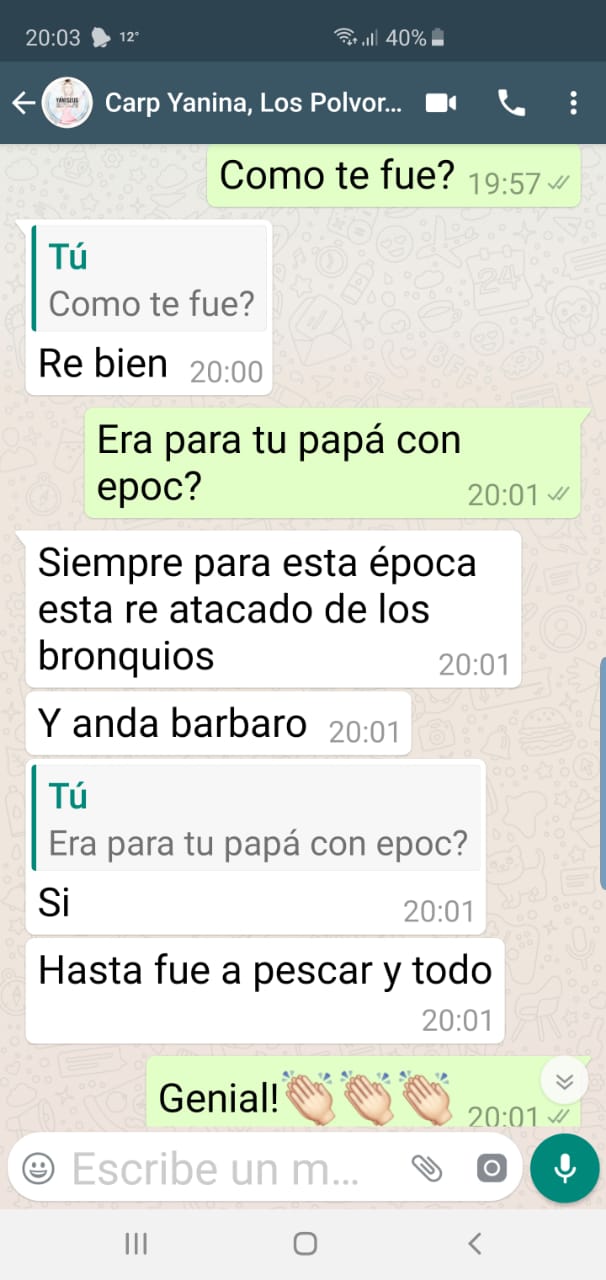Tap the Android navigation back button
The image size is (606, 1280).
[x=475, y=1243]
